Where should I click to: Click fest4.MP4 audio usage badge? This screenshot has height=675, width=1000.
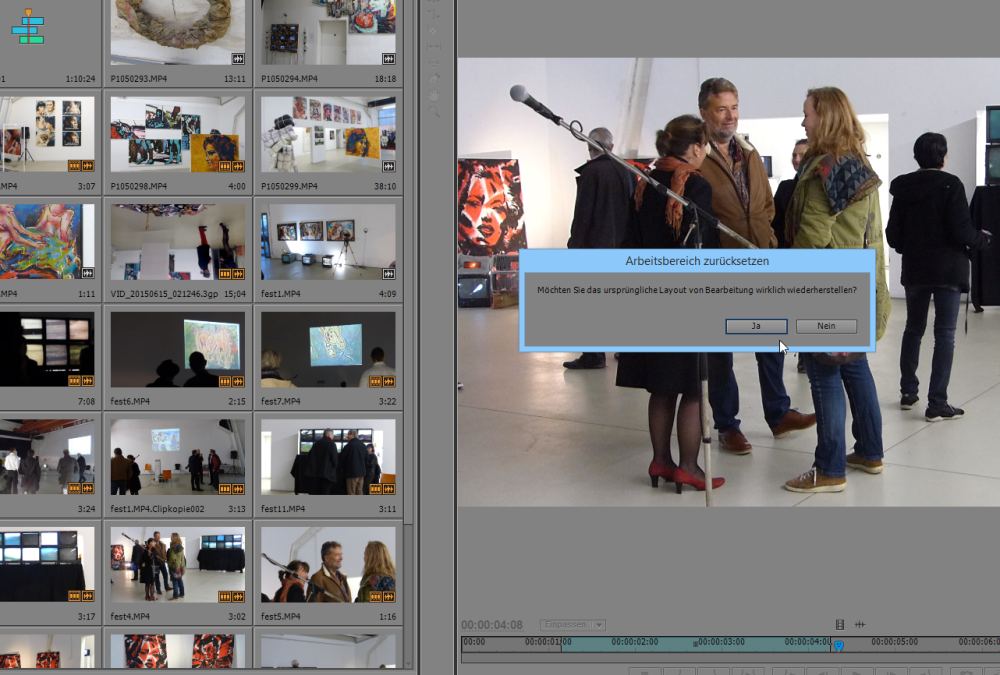pyautogui.click(x=238, y=597)
